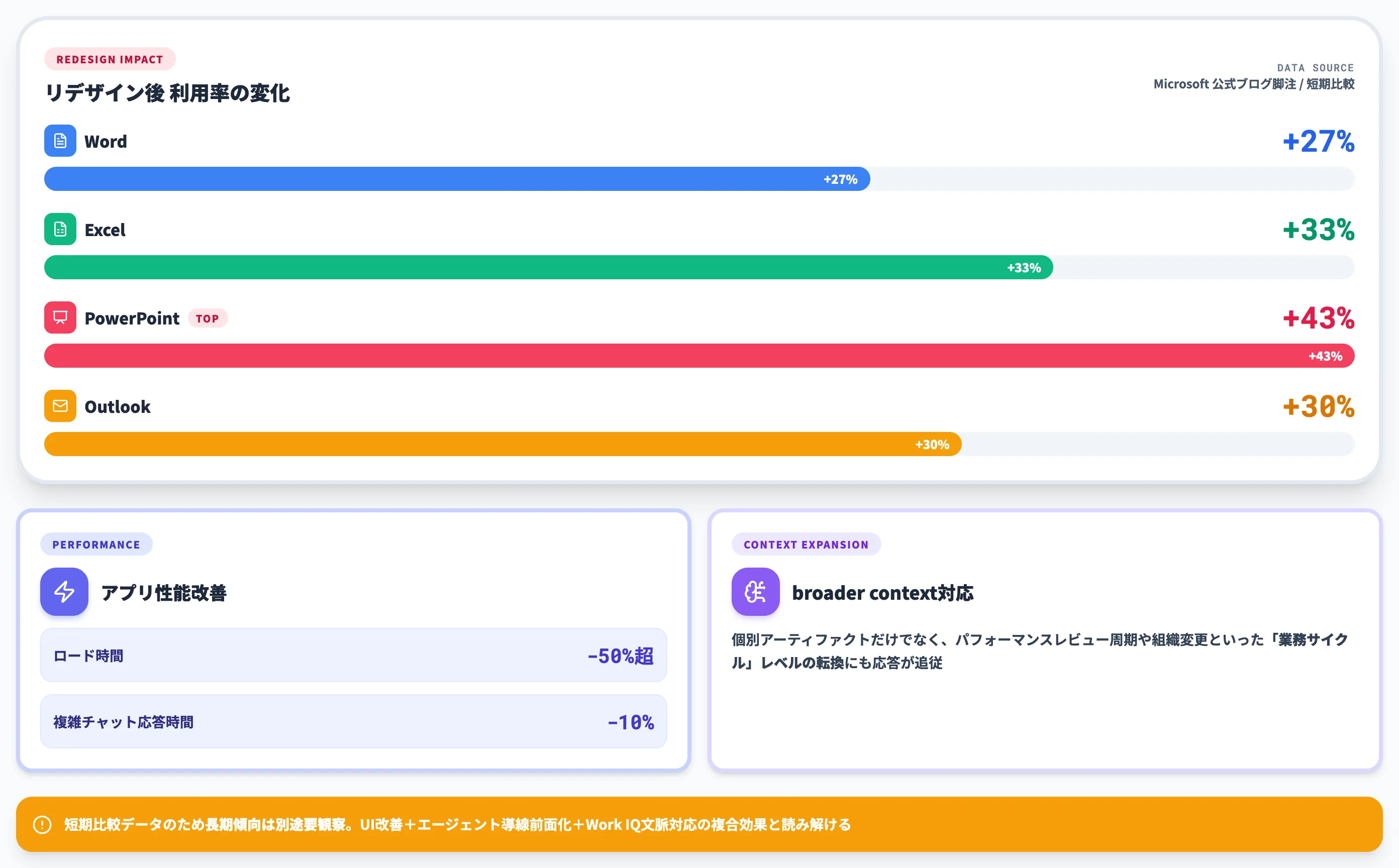1399x868 pixels.
Task: Click the blue Word document icon
Action: [60, 141]
